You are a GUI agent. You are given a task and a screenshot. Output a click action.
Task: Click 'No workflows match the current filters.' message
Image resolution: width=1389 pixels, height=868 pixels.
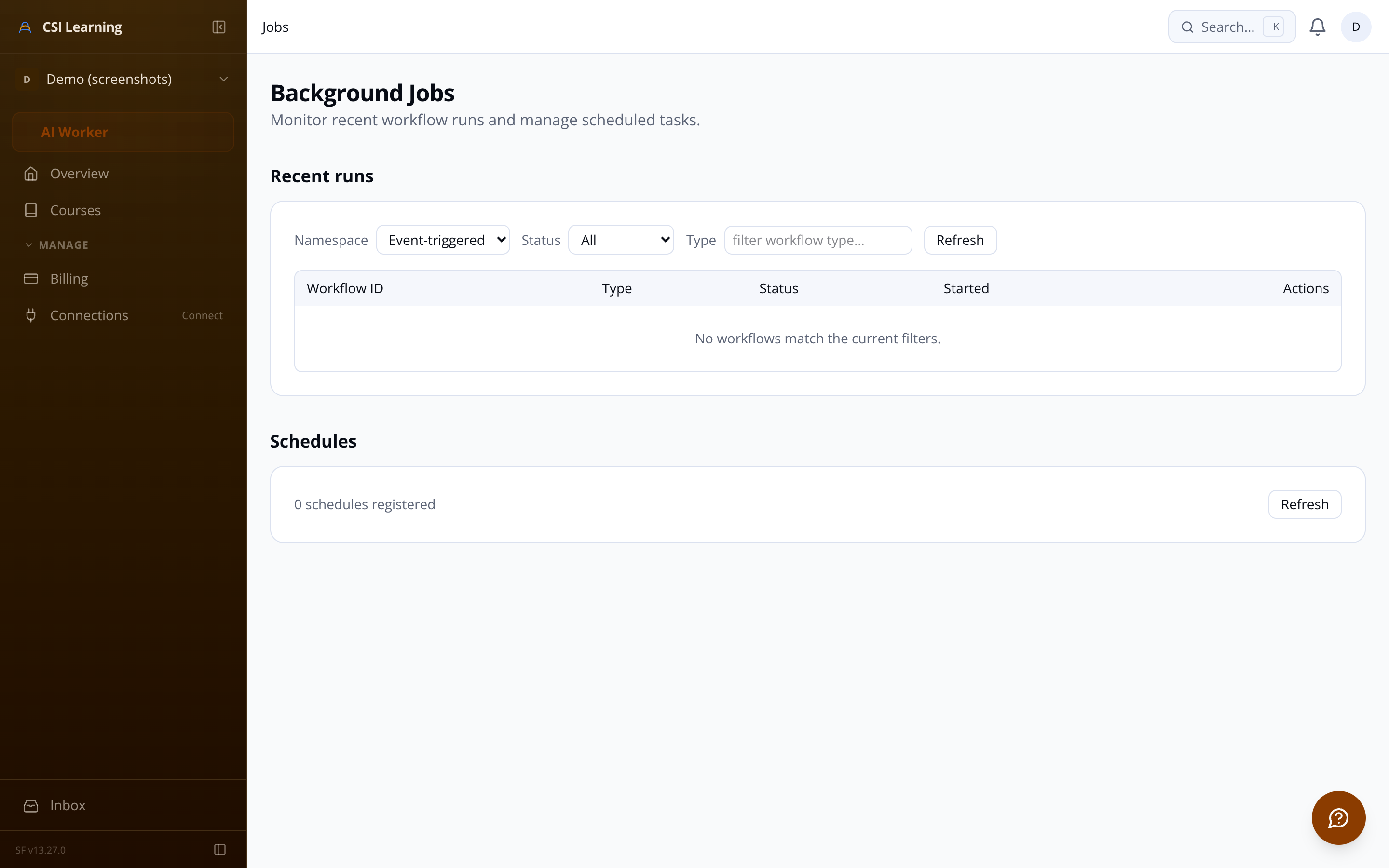[x=818, y=339]
